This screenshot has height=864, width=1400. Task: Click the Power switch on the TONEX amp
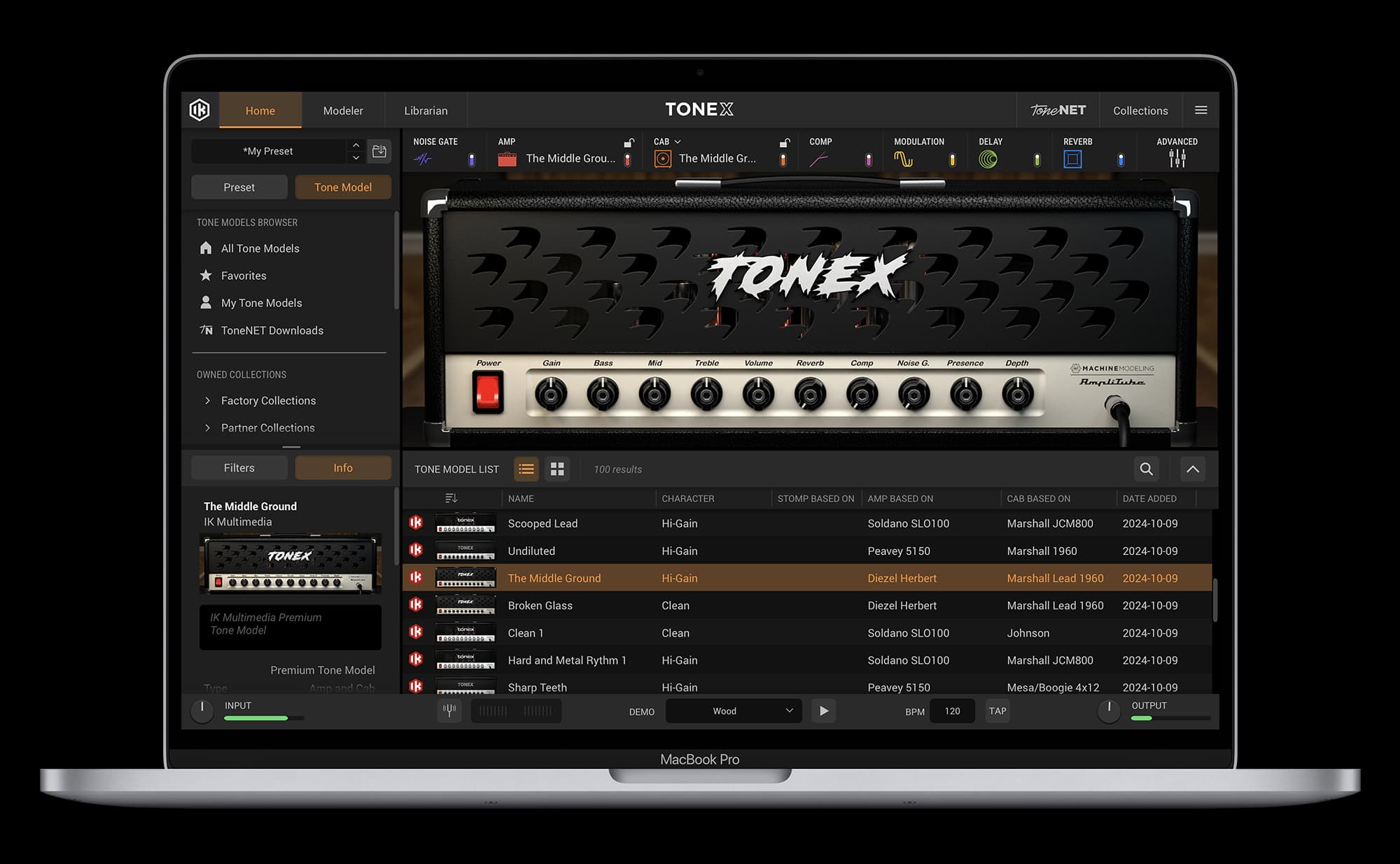click(488, 391)
